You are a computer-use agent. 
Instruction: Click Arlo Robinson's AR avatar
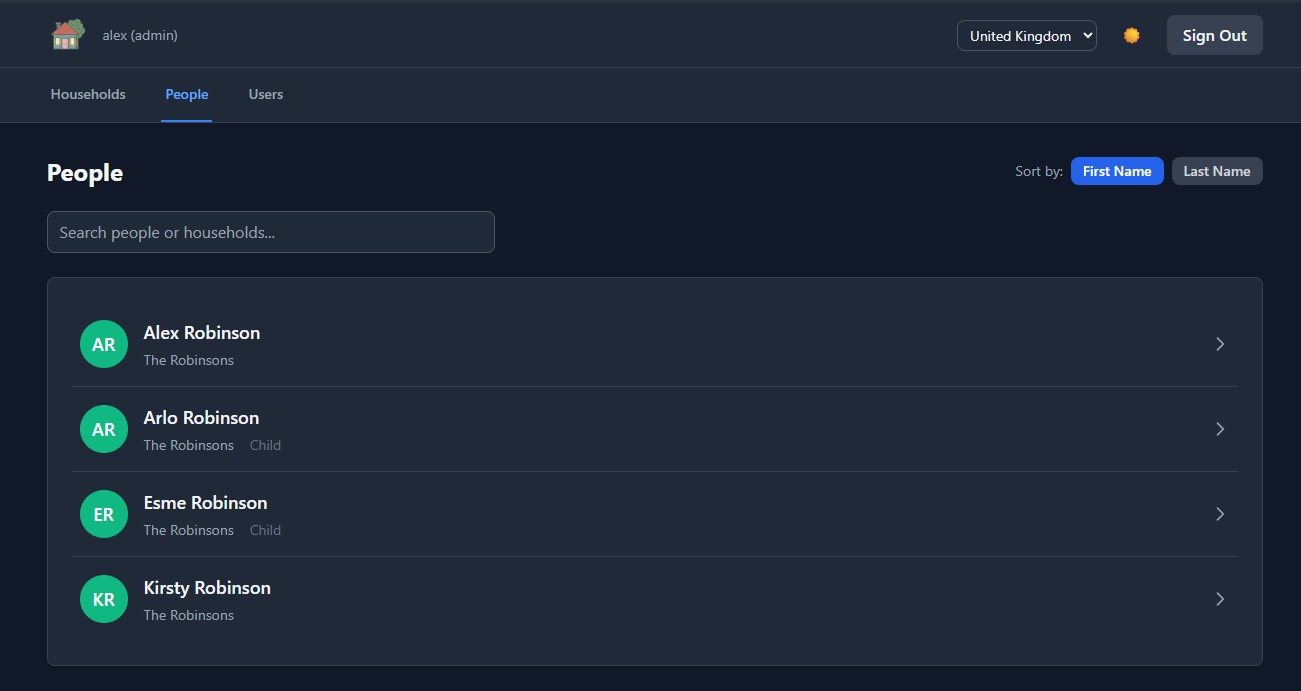pyautogui.click(x=104, y=429)
